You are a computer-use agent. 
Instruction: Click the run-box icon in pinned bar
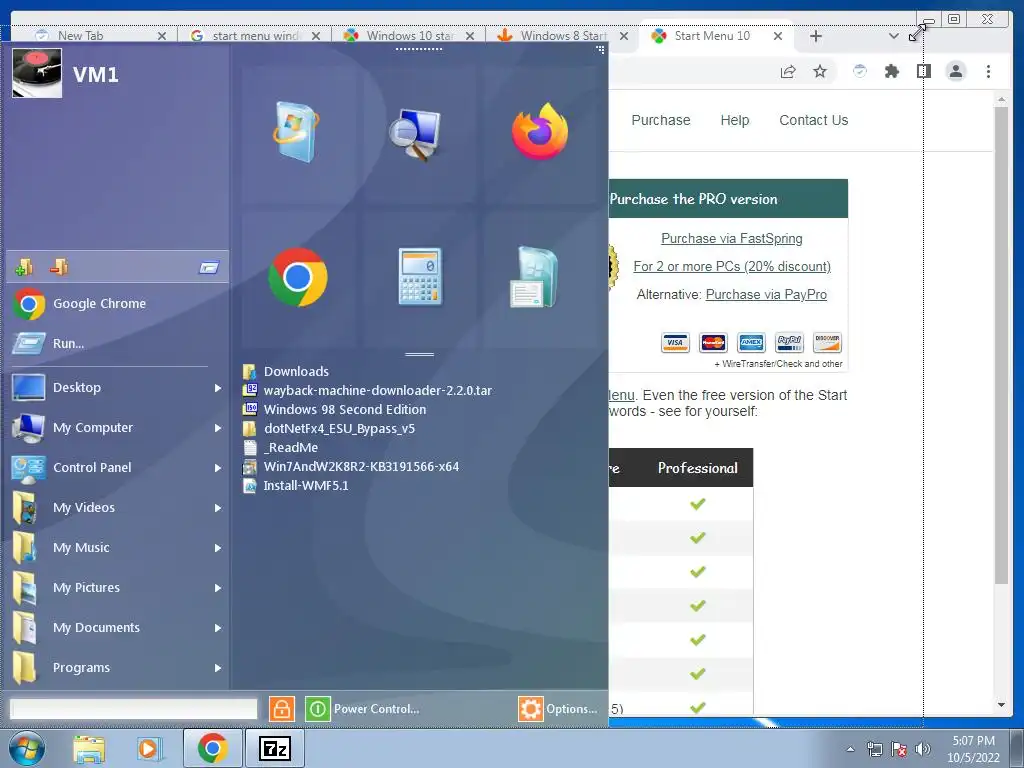tap(209, 267)
